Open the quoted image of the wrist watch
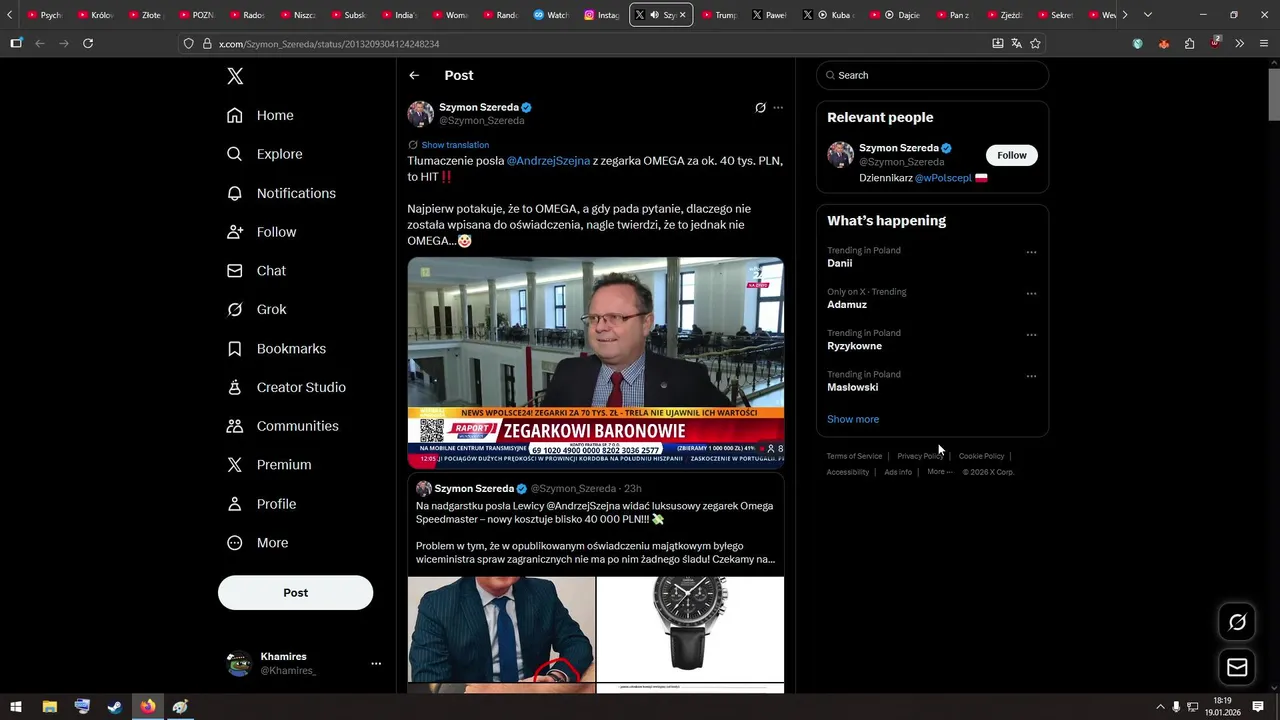1280x720 pixels. [x=501, y=629]
